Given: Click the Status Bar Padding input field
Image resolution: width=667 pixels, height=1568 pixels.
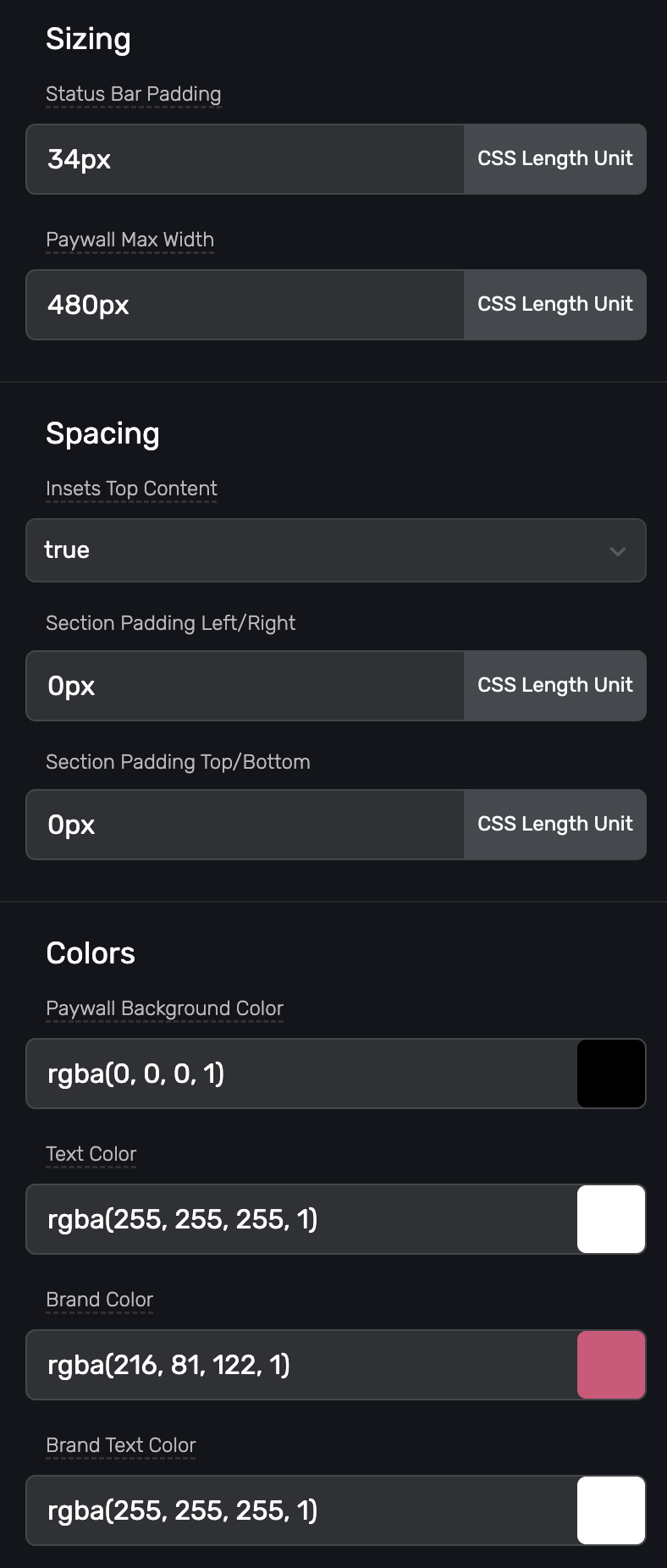Looking at the screenshot, I should (x=245, y=159).
